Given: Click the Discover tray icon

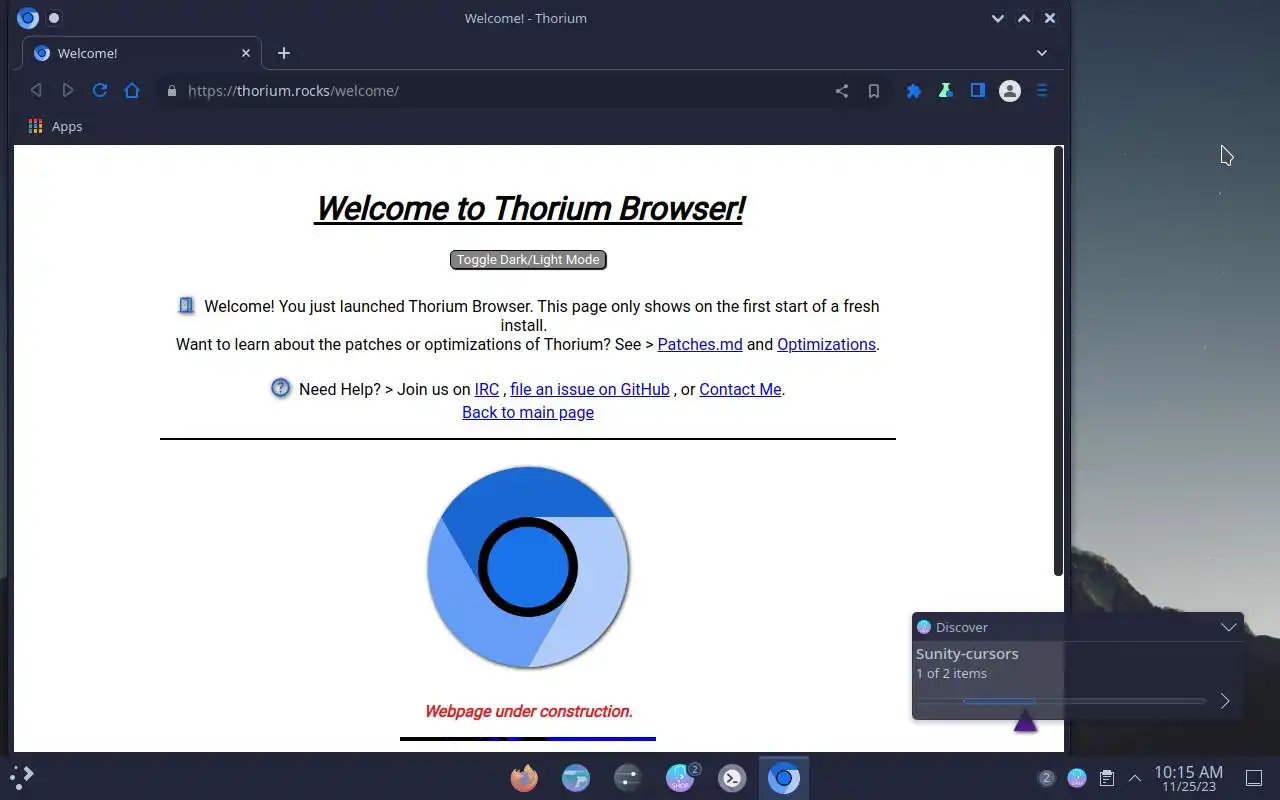Looking at the screenshot, I should click(x=1077, y=778).
